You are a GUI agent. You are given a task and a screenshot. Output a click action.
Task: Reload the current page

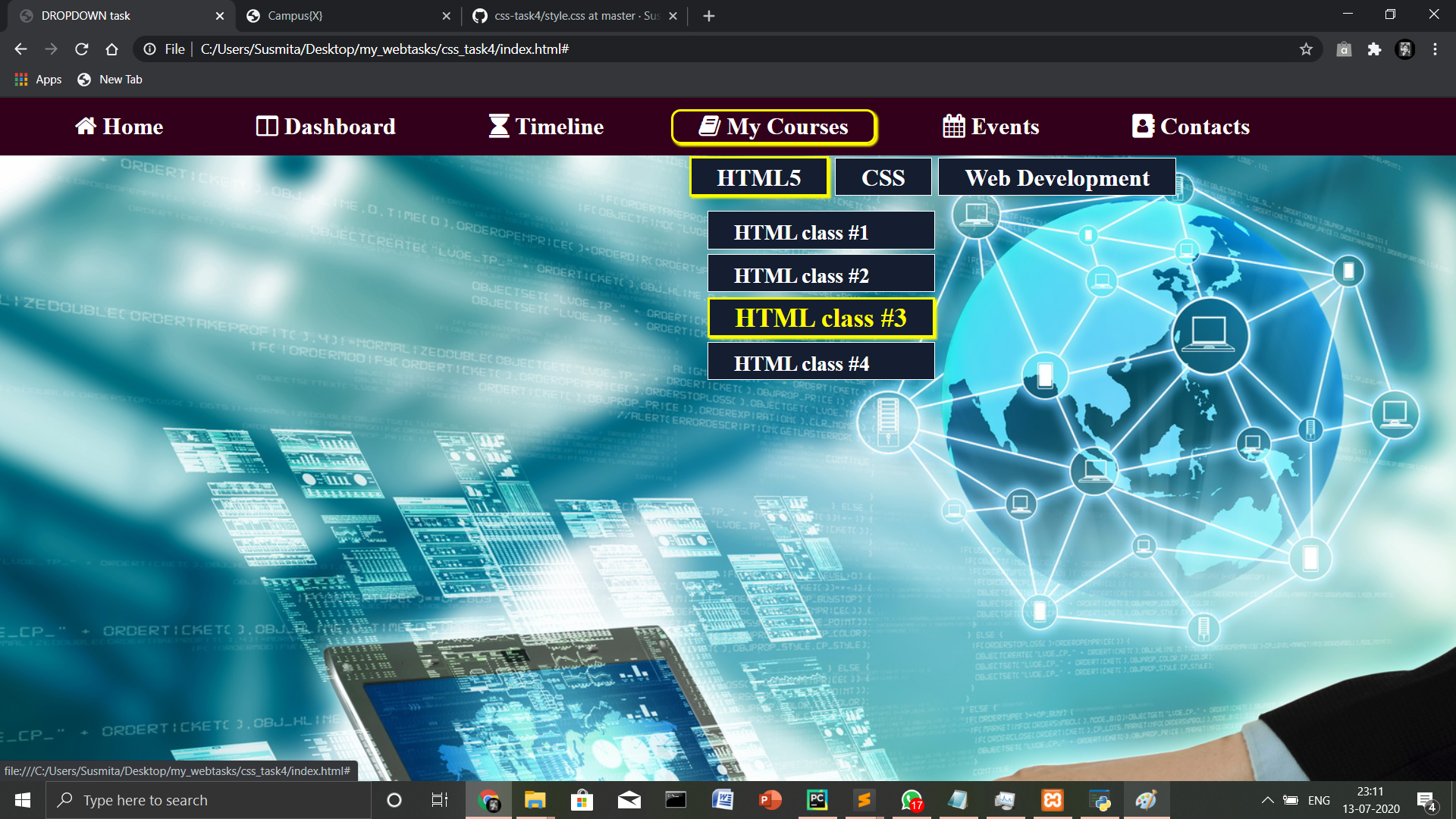(x=82, y=49)
